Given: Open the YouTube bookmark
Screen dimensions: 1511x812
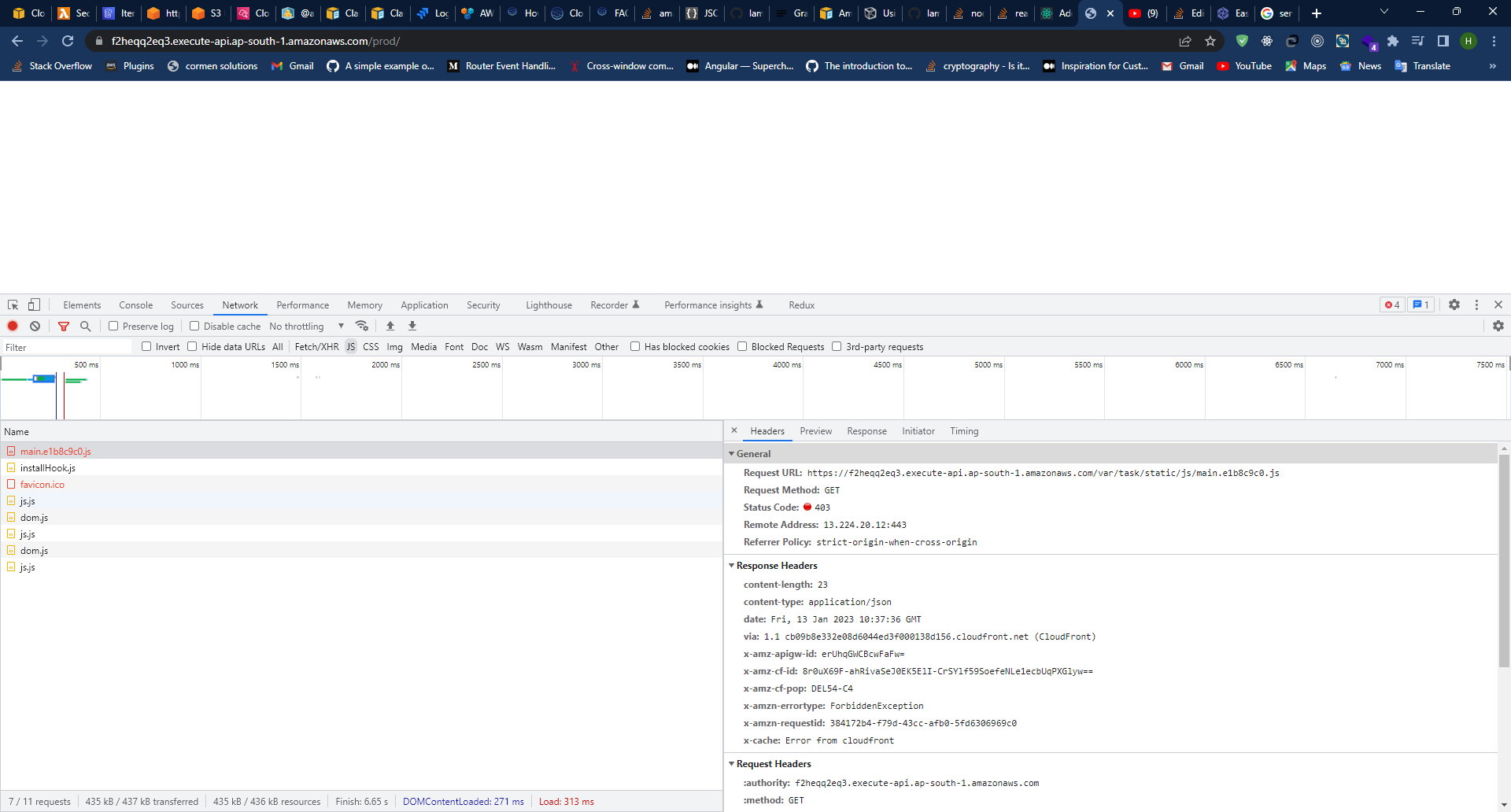Looking at the screenshot, I should tap(1244, 66).
